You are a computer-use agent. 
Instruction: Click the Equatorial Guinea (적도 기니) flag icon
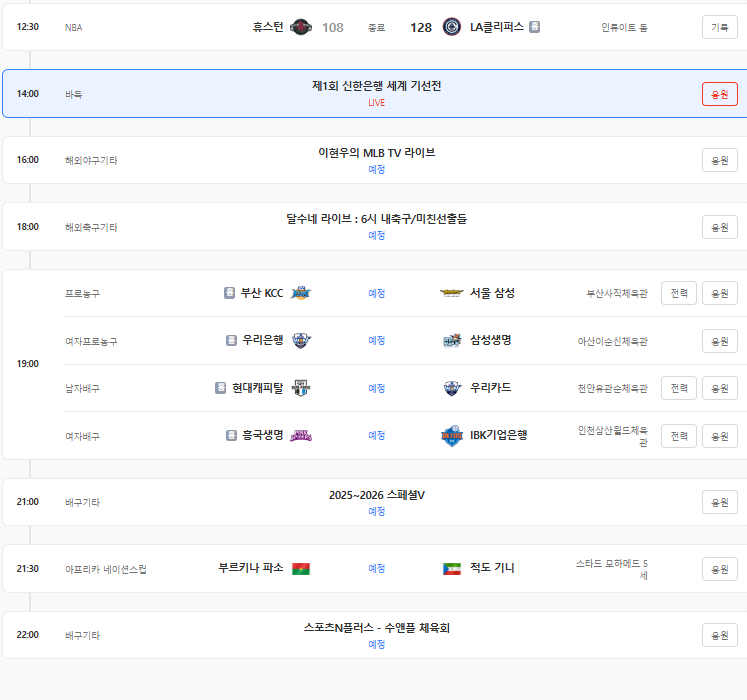click(x=452, y=569)
